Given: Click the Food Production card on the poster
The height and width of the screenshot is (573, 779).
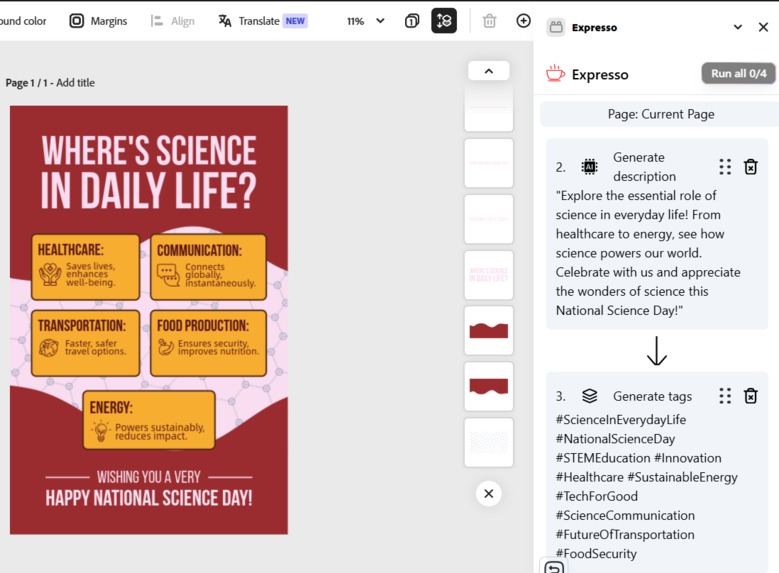Looking at the screenshot, I should pos(208,343).
